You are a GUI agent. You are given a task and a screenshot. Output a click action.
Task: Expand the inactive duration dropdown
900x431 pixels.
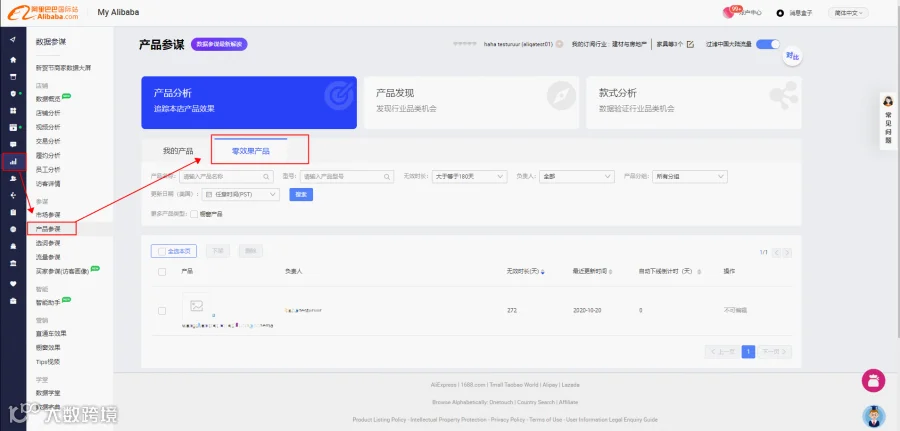point(469,177)
